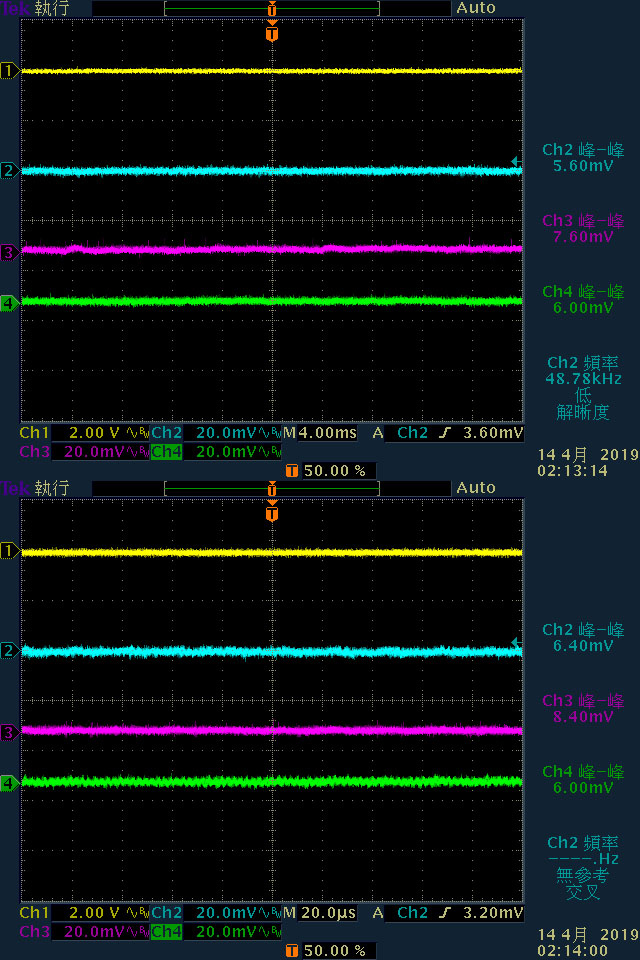Click rising edge trigger icon before 3.20mV
Image resolution: width=640 pixels, height=960 pixels.
tap(445, 913)
